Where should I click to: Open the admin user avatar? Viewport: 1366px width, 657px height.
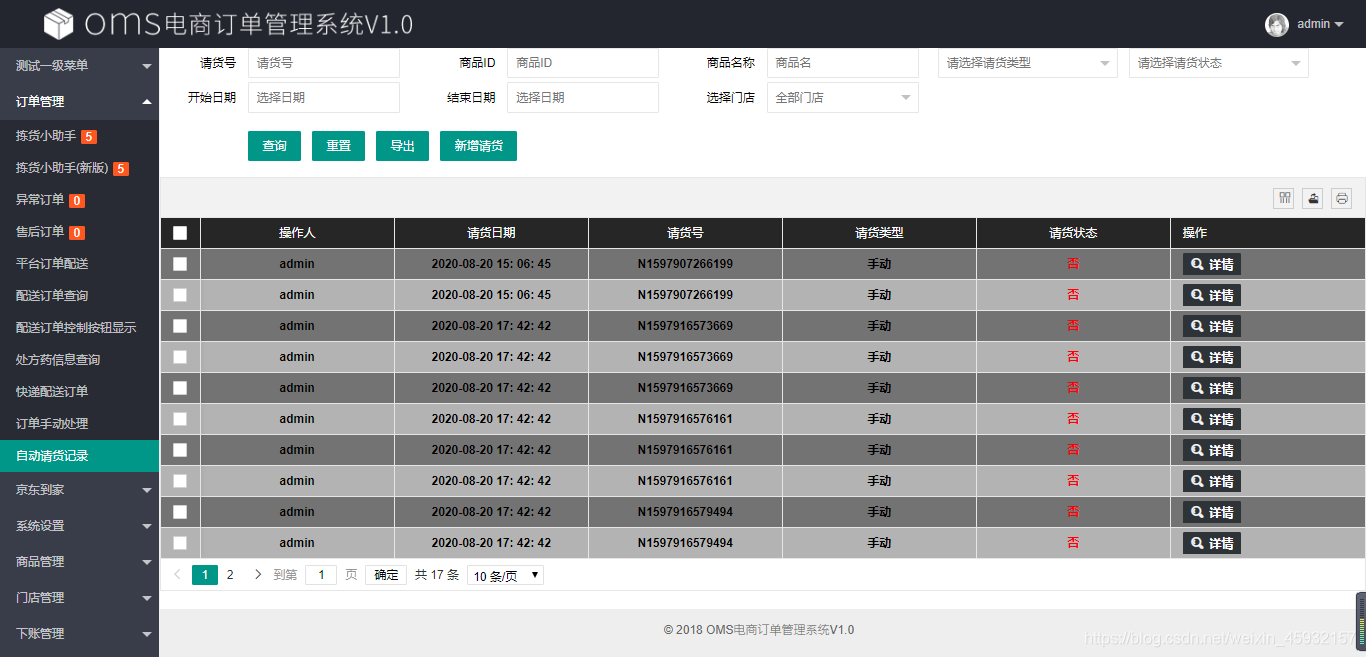point(1277,24)
